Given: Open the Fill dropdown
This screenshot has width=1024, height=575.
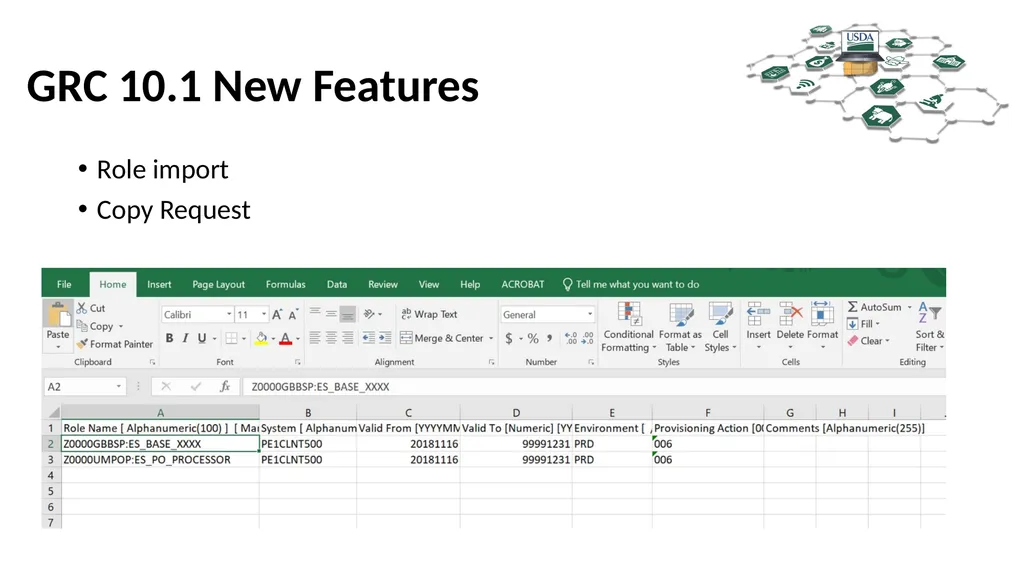Looking at the screenshot, I should point(864,324).
